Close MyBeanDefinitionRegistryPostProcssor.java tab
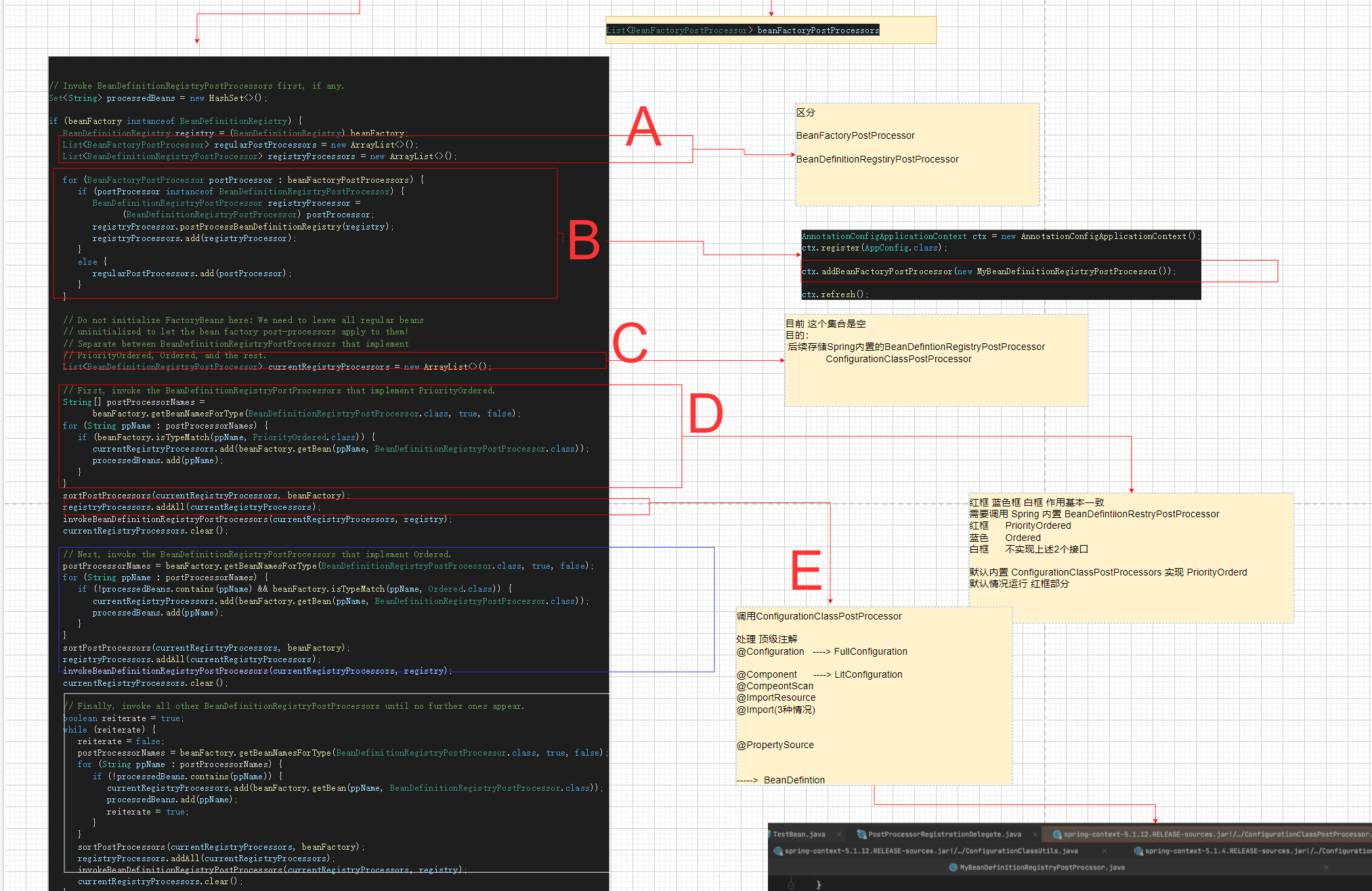1372x891 pixels. [x=1326, y=867]
